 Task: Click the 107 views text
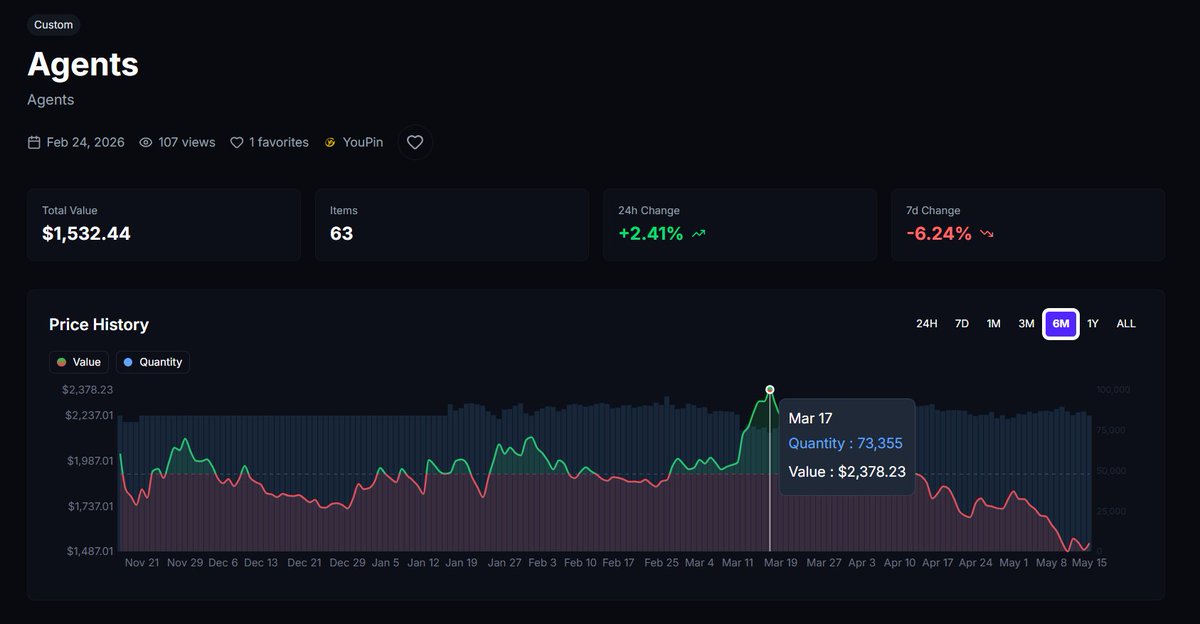[187, 142]
